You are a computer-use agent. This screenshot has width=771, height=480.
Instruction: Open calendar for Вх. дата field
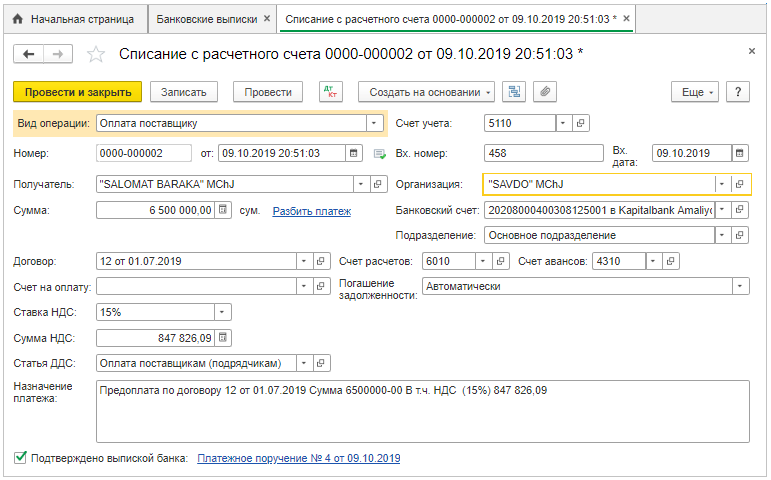pyautogui.click(x=739, y=153)
